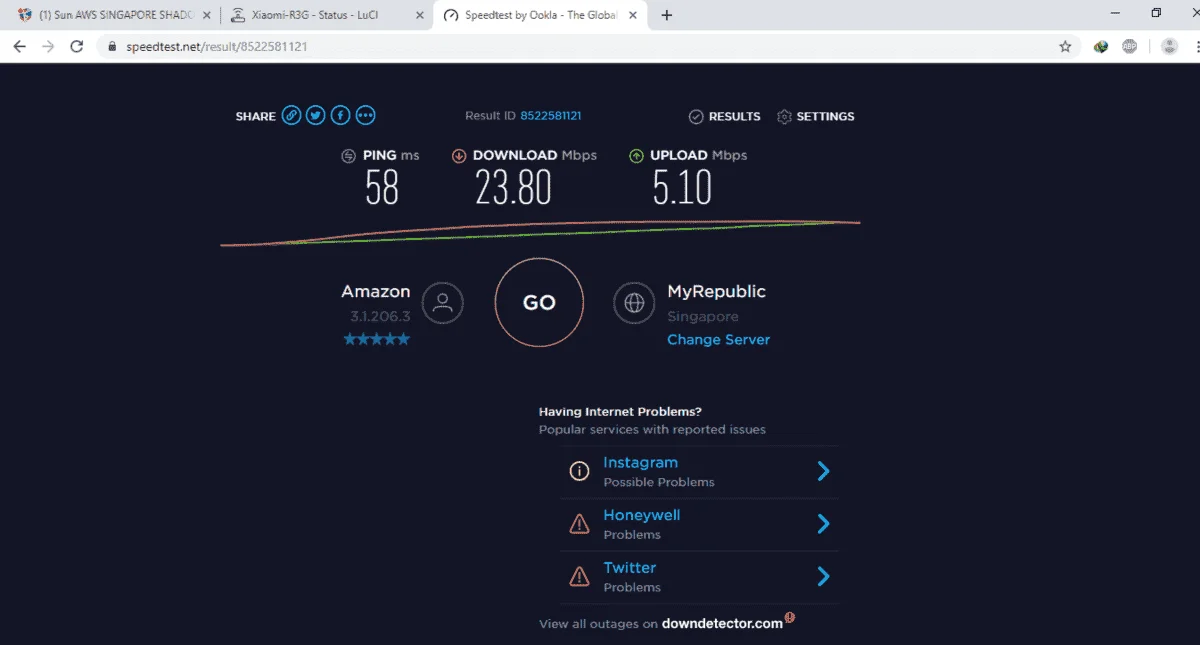1200x645 pixels.
Task: Open more share options ellipsis icon
Action: 366,116
